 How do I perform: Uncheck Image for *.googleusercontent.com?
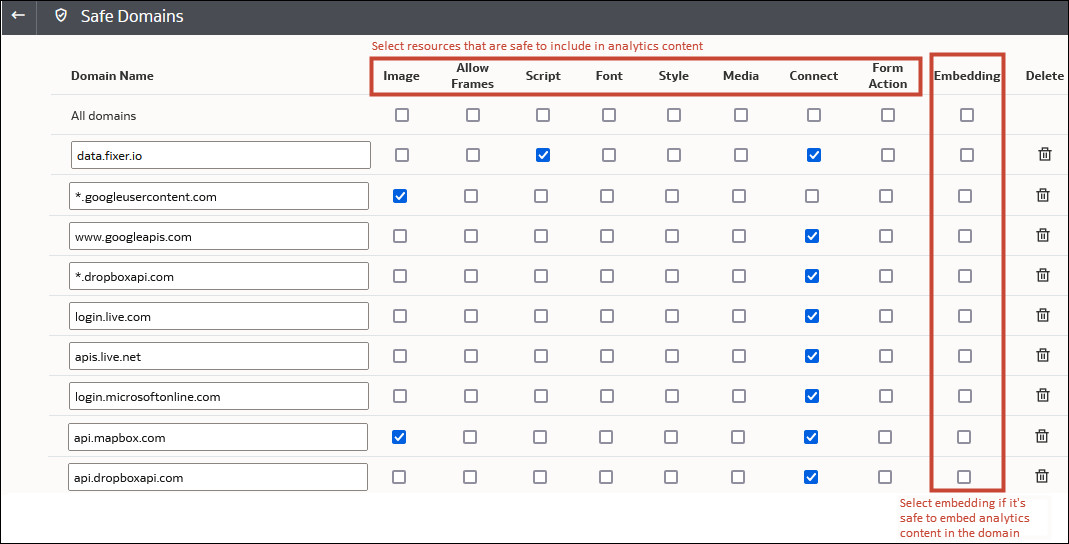[x=400, y=196]
